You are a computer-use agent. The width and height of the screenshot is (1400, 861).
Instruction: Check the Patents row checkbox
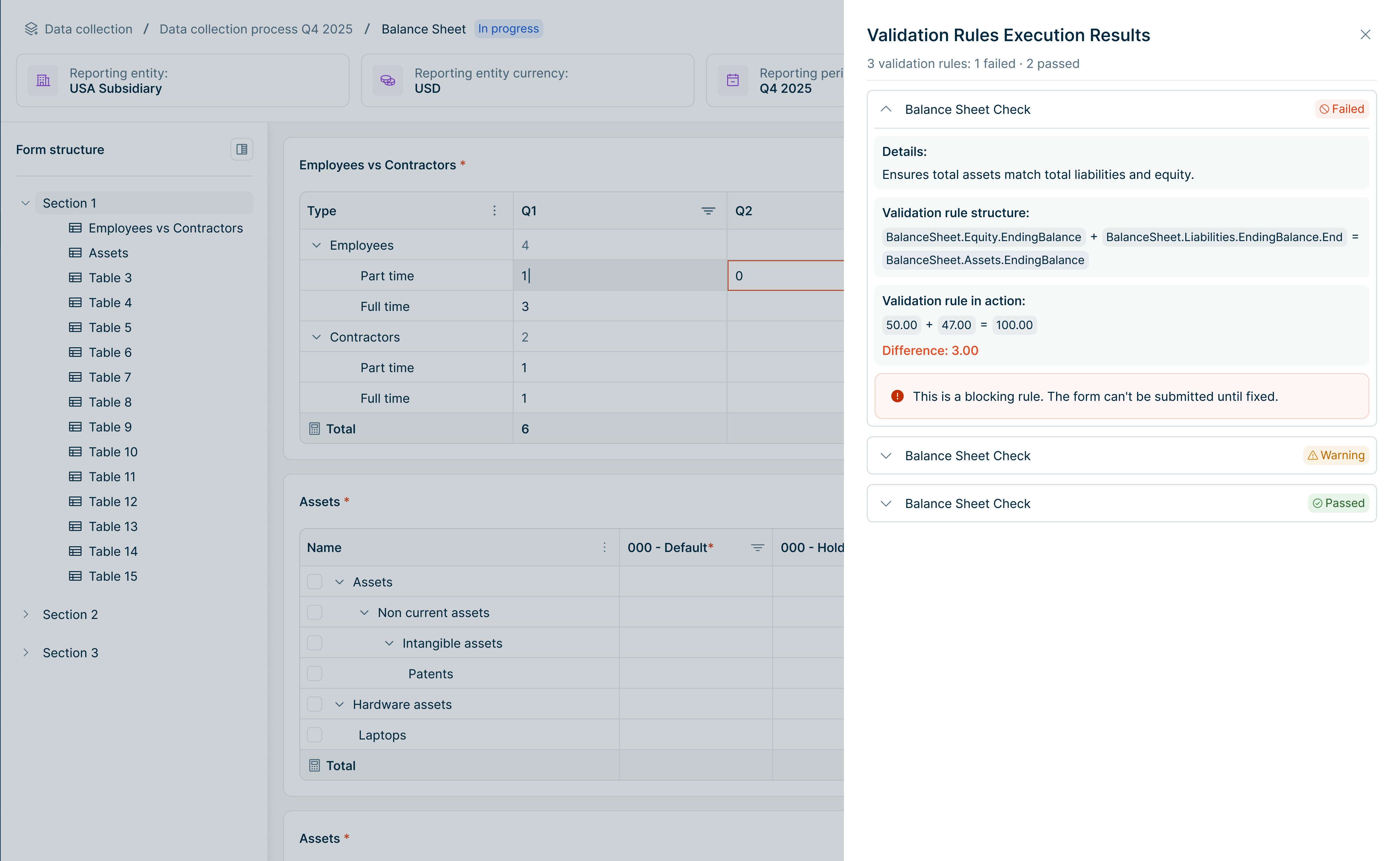pyautogui.click(x=314, y=673)
